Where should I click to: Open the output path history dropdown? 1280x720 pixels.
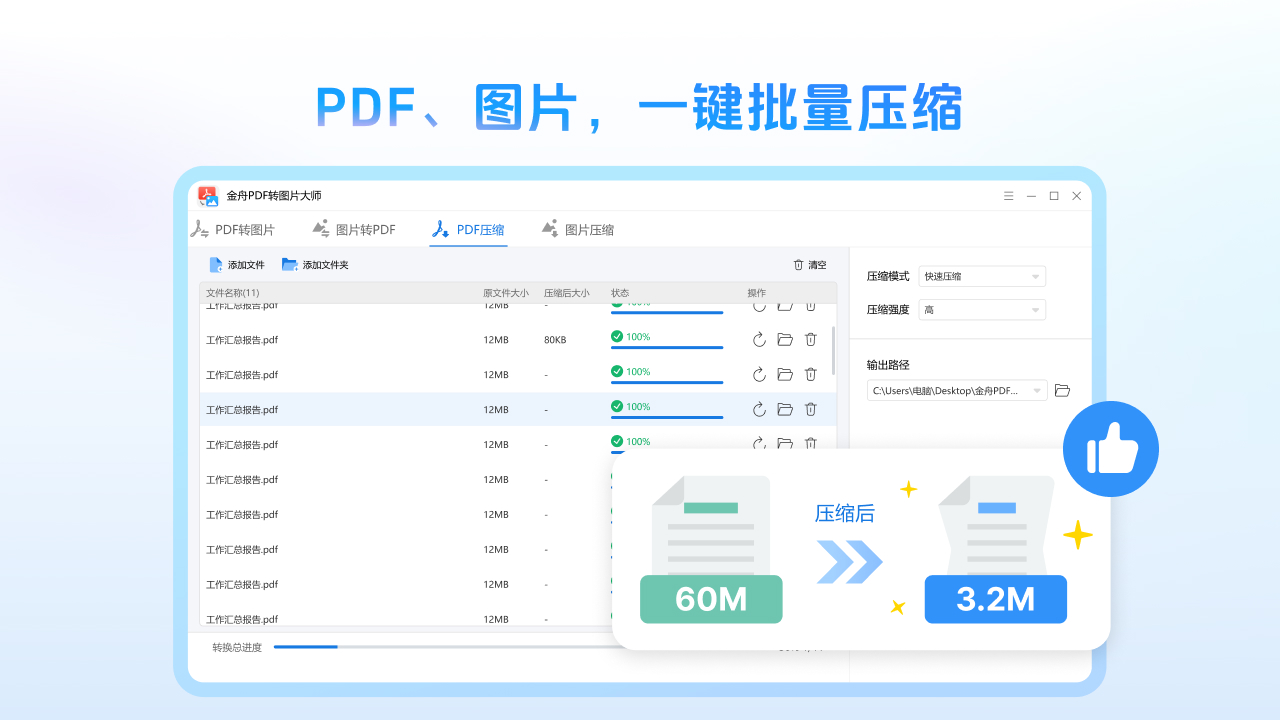(x=1036, y=390)
